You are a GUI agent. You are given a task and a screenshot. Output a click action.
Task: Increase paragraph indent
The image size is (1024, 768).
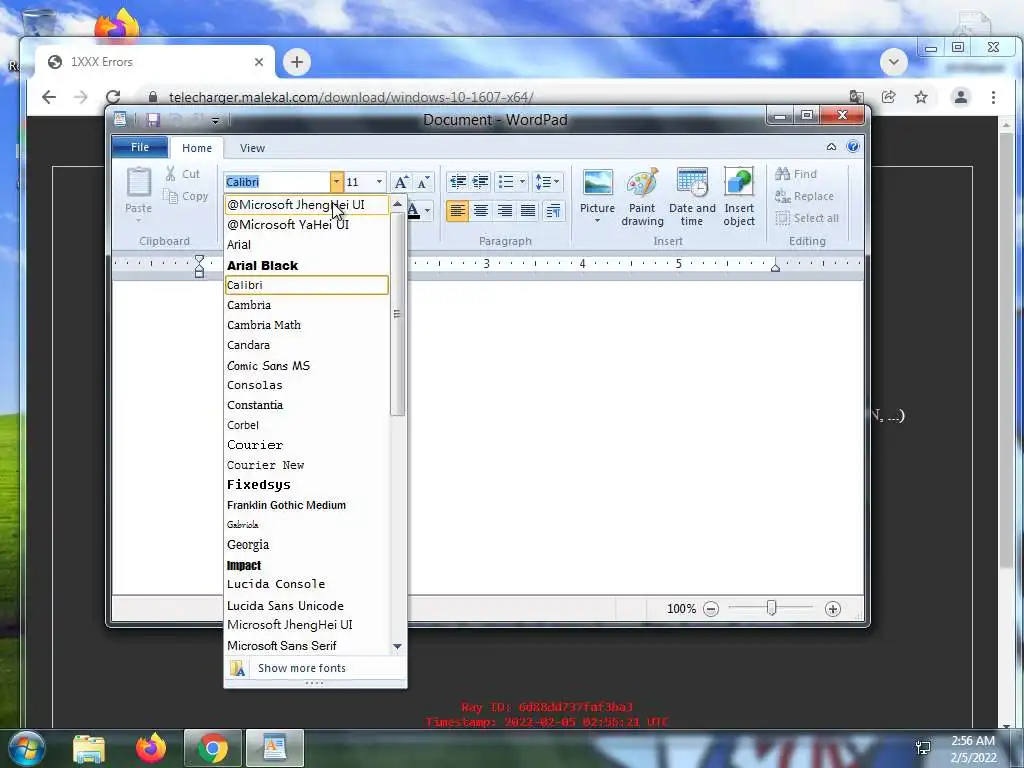(x=481, y=182)
